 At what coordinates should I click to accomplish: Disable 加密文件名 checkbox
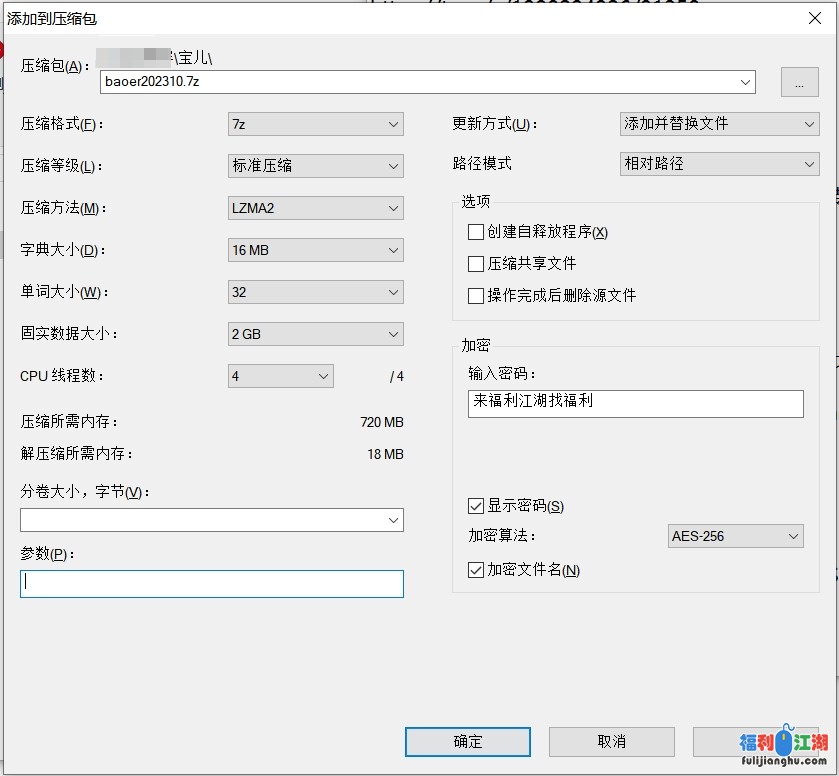[476, 570]
